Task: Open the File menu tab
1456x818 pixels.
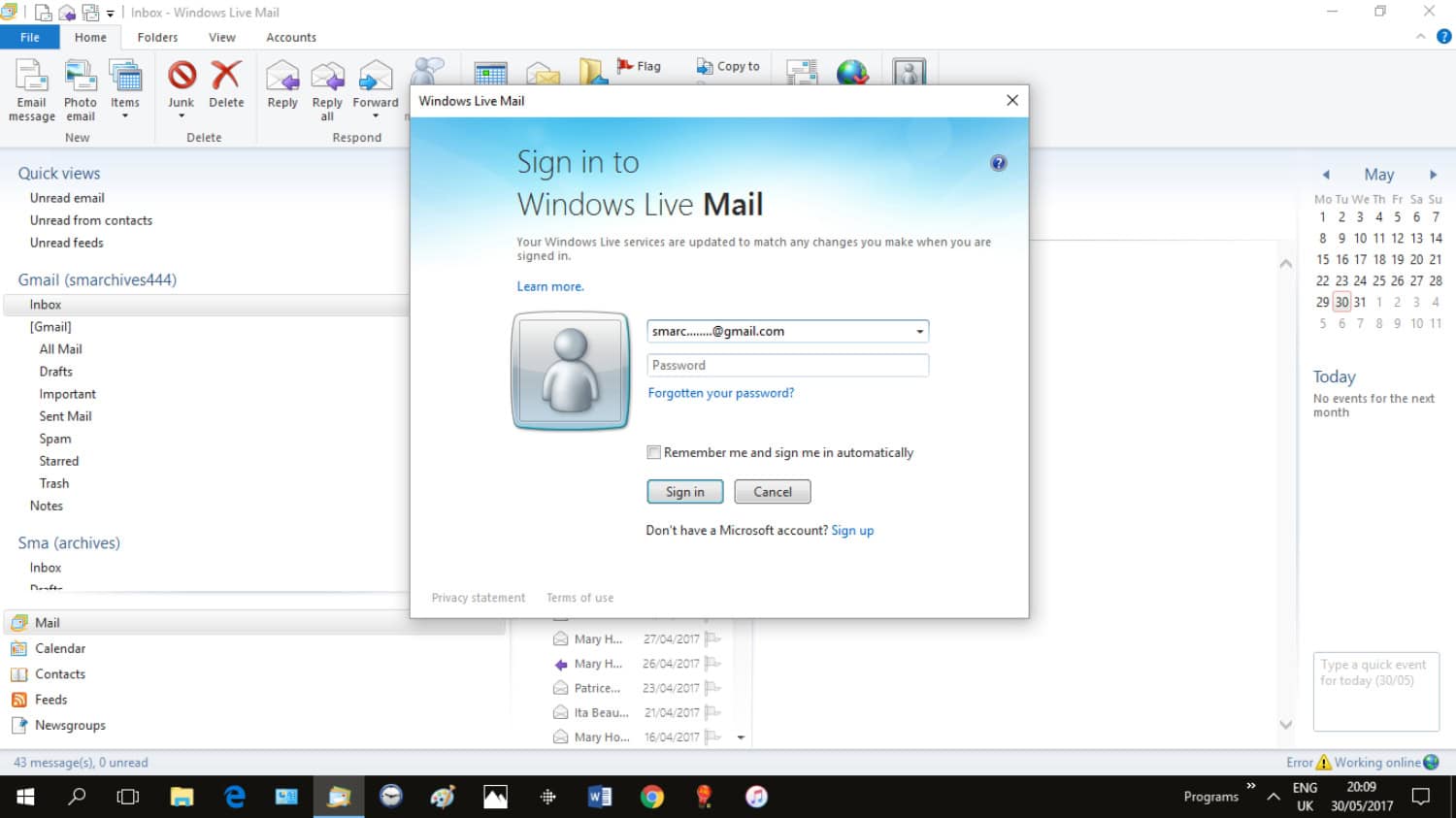Action: [30, 37]
